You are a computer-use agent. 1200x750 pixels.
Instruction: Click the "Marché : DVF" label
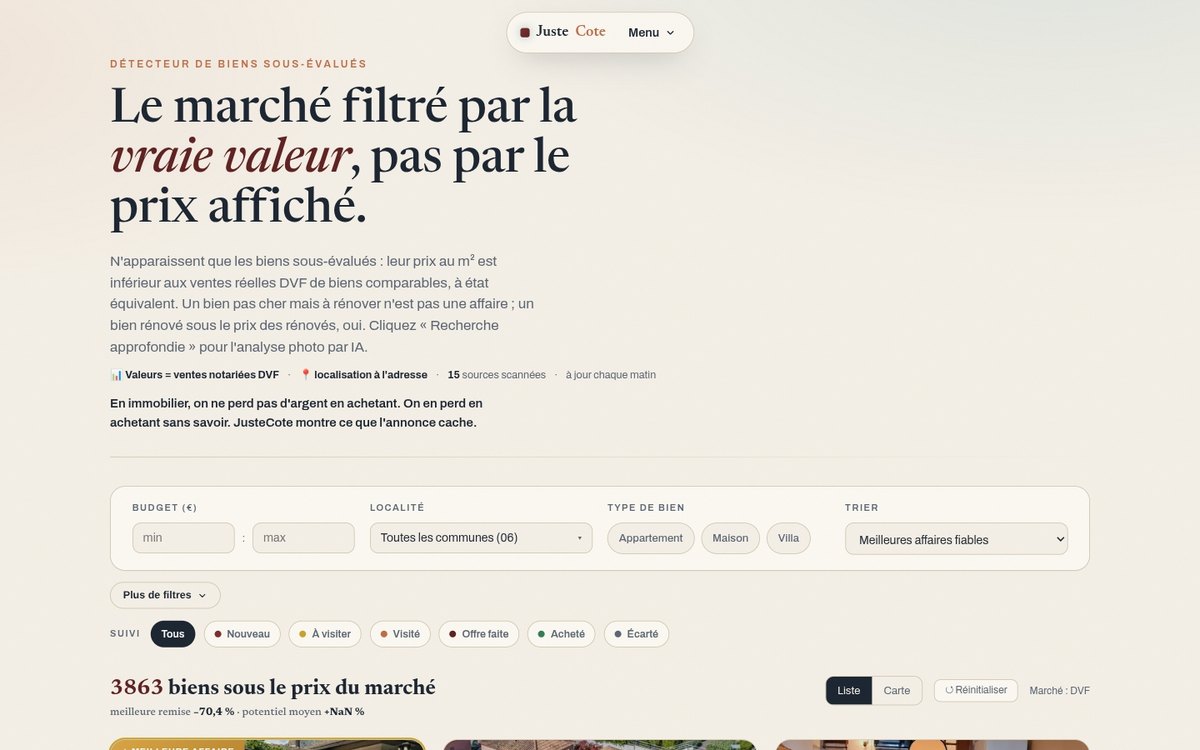tap(1060, 691)
